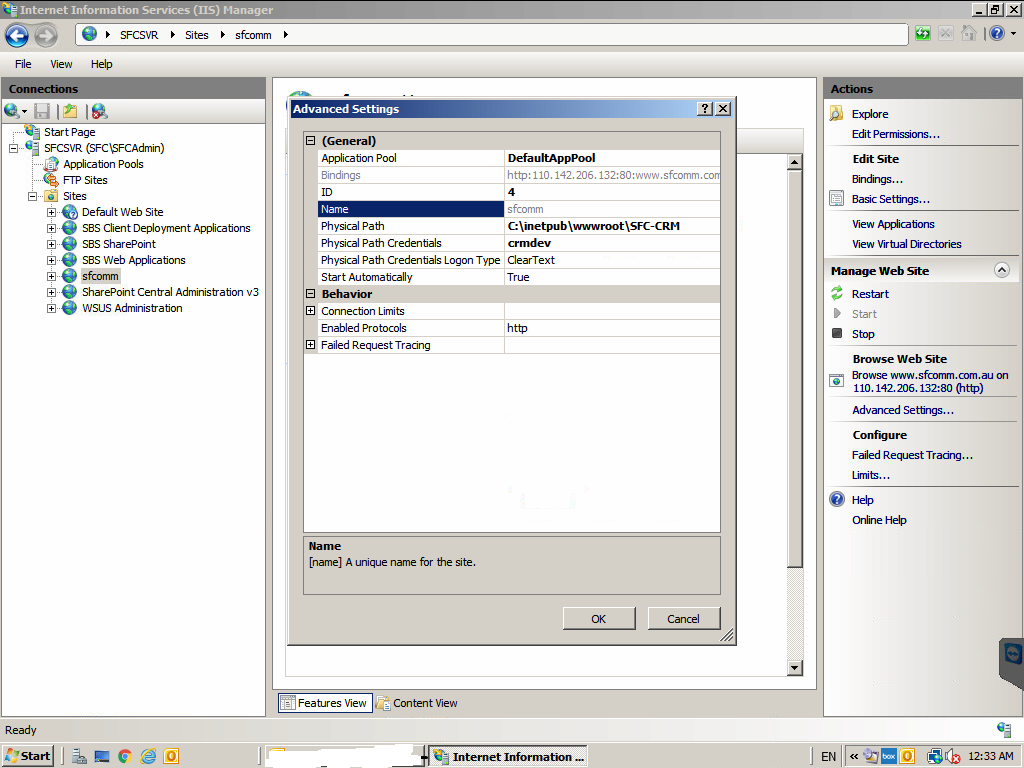This screenshot has width=1024, height=768.
Task: Click the Online Help link
Action: [x=879, y=520]
